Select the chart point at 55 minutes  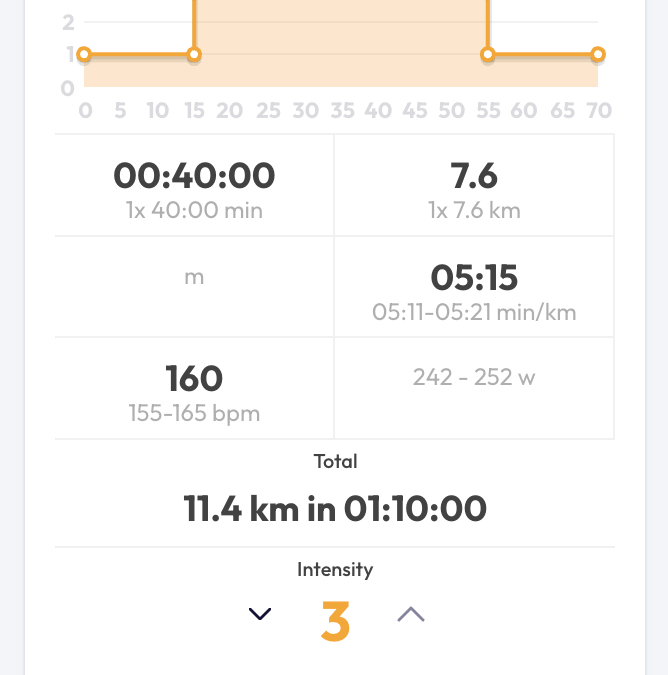[x=488, y=54]
